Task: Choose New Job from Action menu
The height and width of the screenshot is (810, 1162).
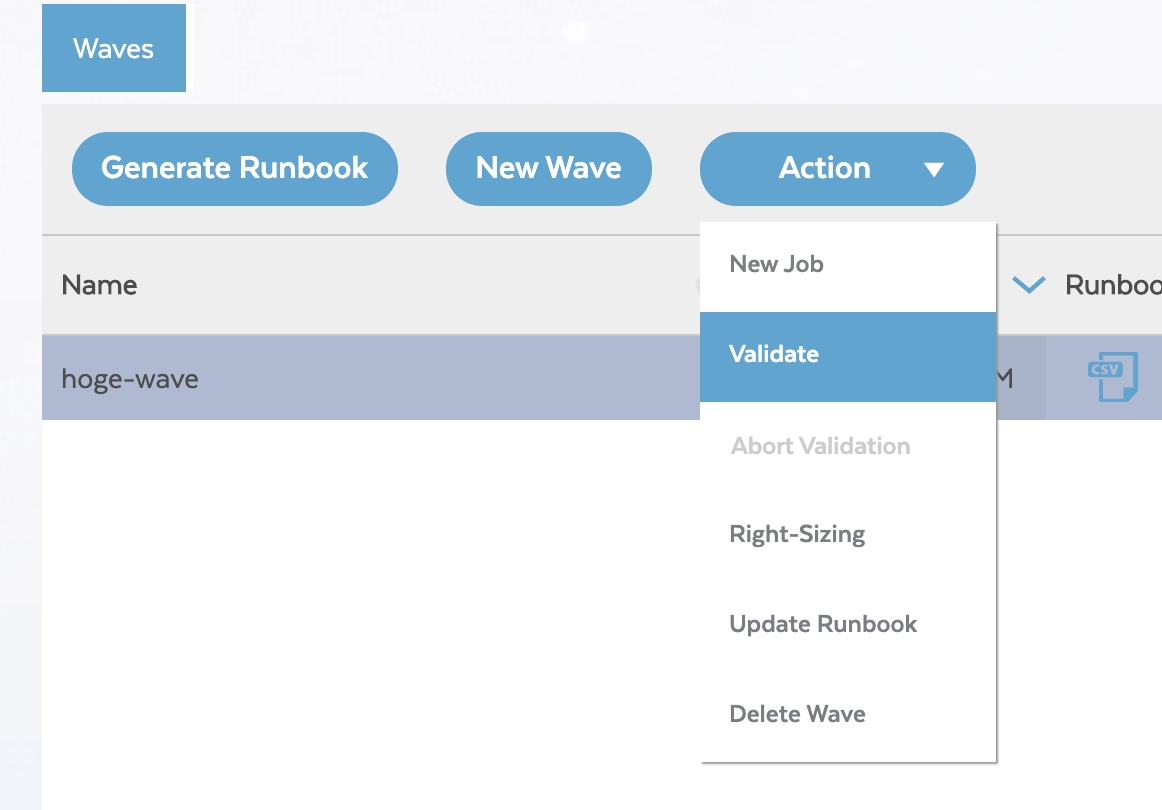Action: [x=848, y=265]
